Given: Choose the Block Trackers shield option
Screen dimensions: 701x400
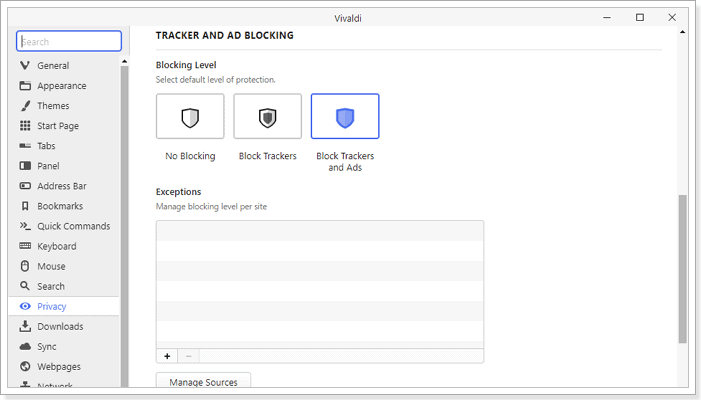Looking at the screenshot, I should click(267, 116).
